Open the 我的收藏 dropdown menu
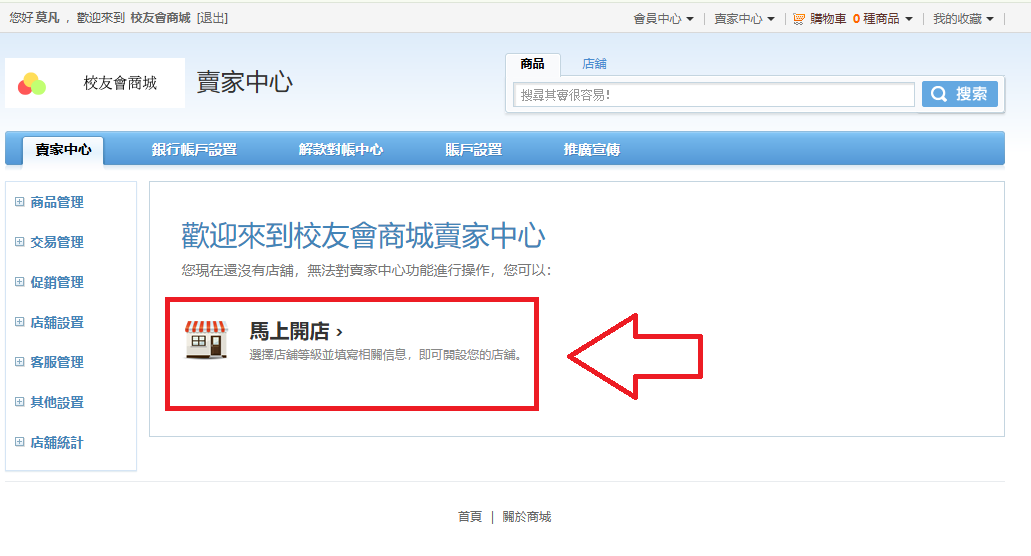The width and height of the screenshot is (1031, 556). tap(963, 19)
